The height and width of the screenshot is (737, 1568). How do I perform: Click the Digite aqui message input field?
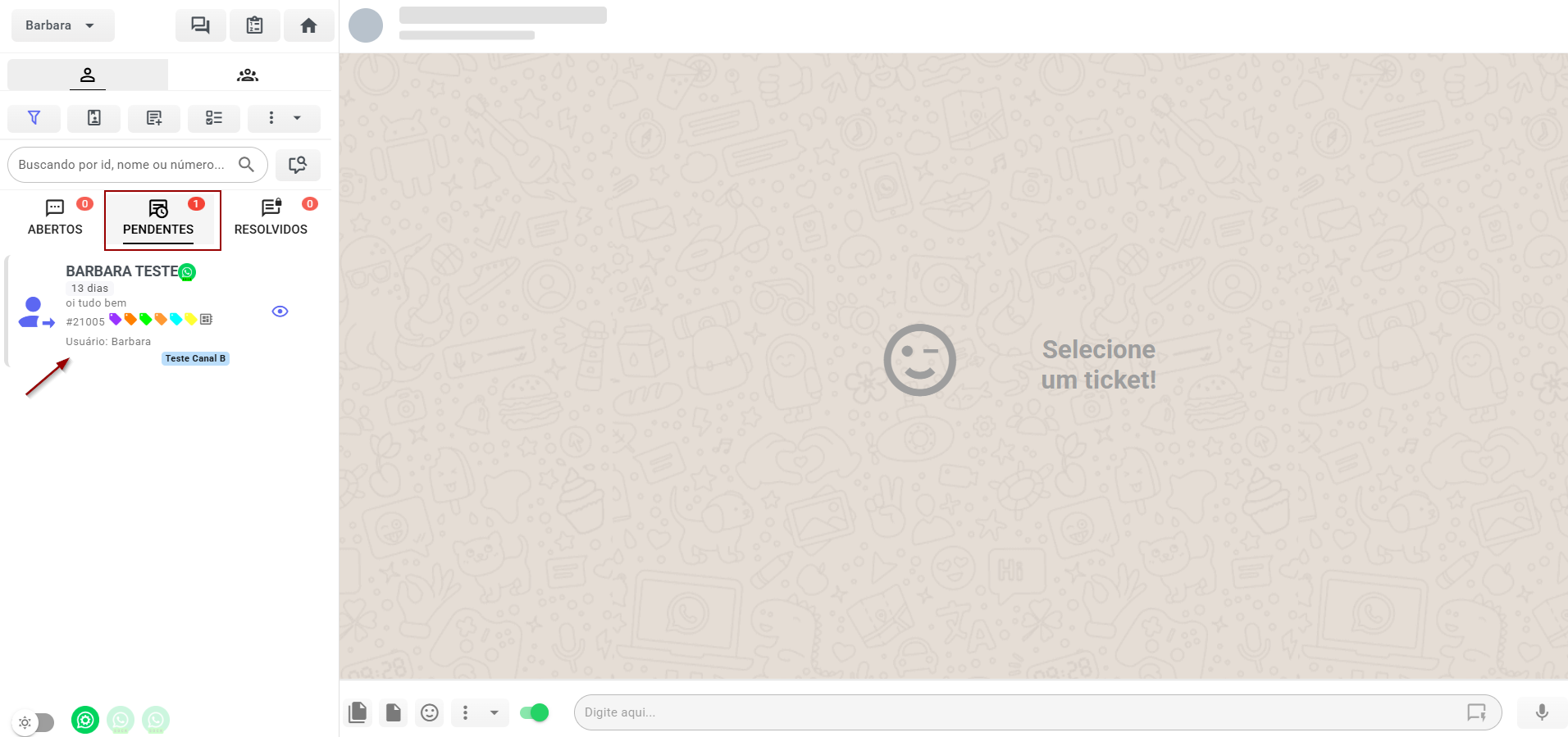coord(1017,712)
